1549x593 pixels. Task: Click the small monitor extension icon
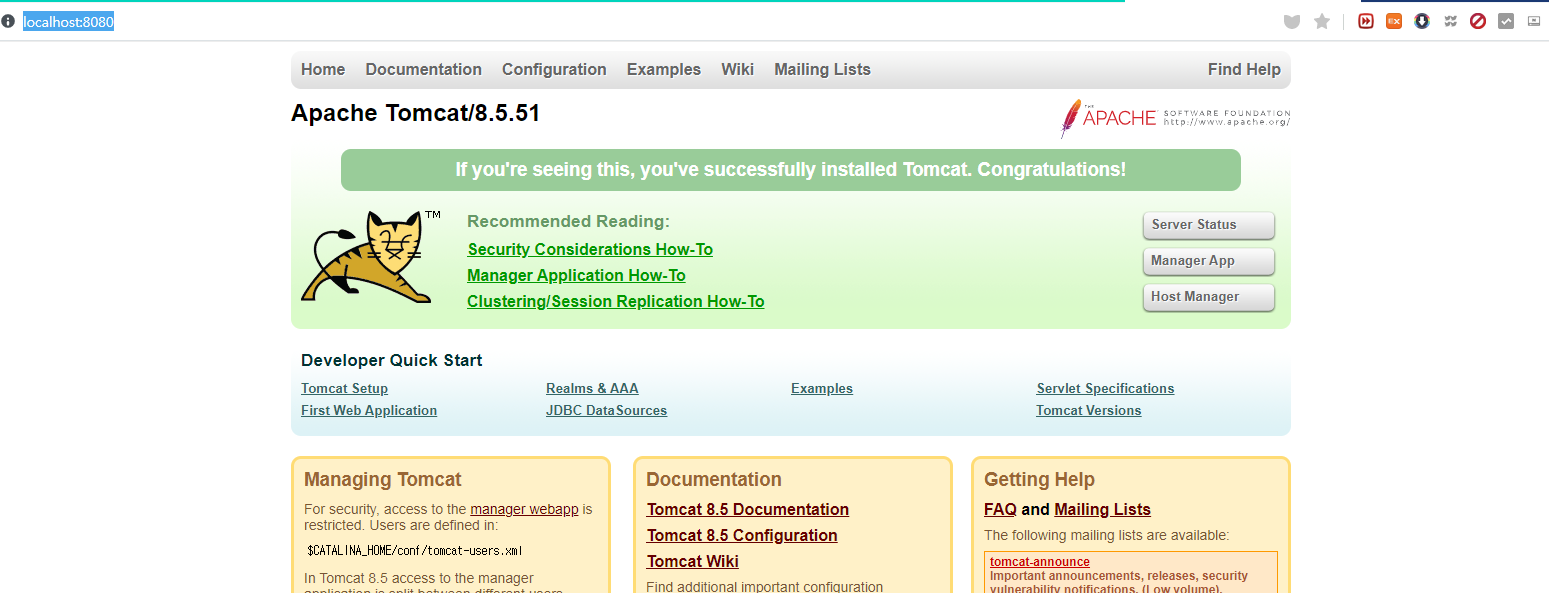[1534, 21]
